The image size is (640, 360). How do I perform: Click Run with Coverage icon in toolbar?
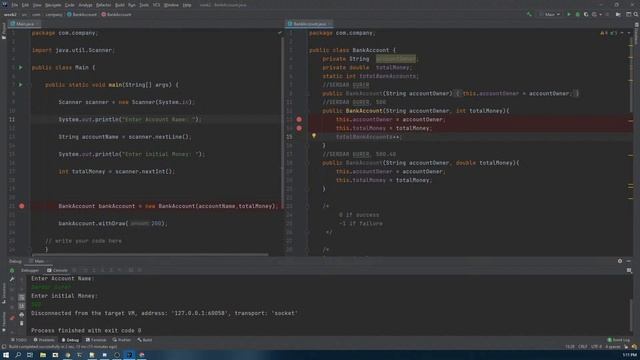(586, 14)
